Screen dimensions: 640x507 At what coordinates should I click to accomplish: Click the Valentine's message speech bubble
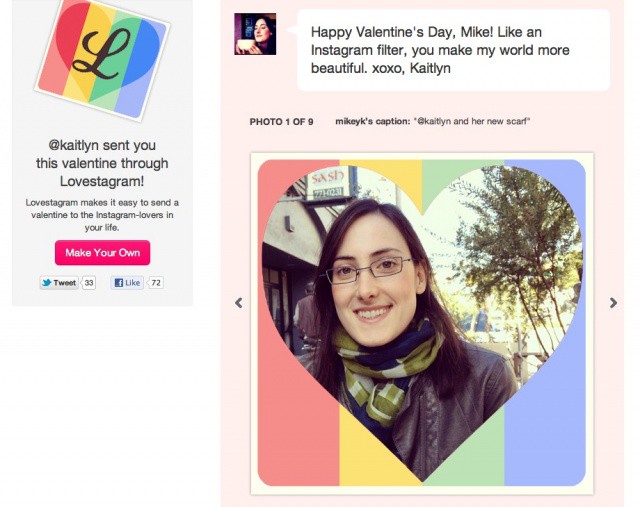tap(453, 50)
